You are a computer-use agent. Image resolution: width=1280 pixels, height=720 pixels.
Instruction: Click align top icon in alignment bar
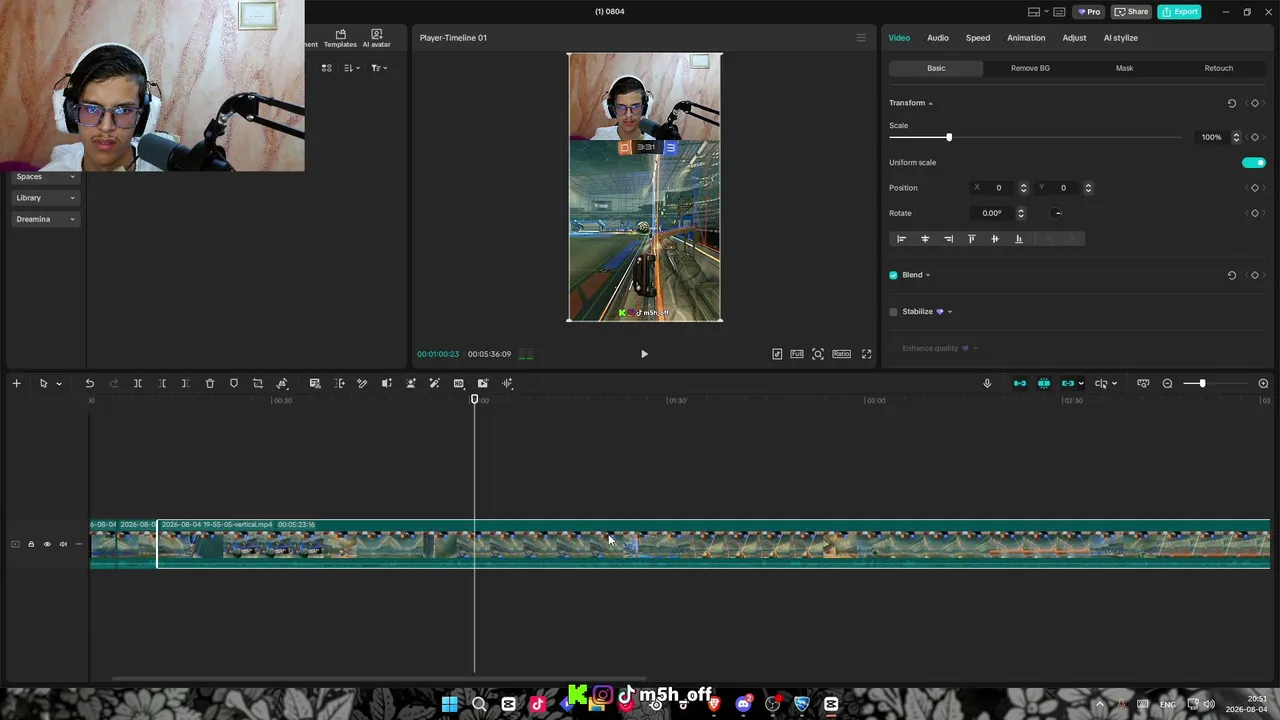[x=971, y=239]
